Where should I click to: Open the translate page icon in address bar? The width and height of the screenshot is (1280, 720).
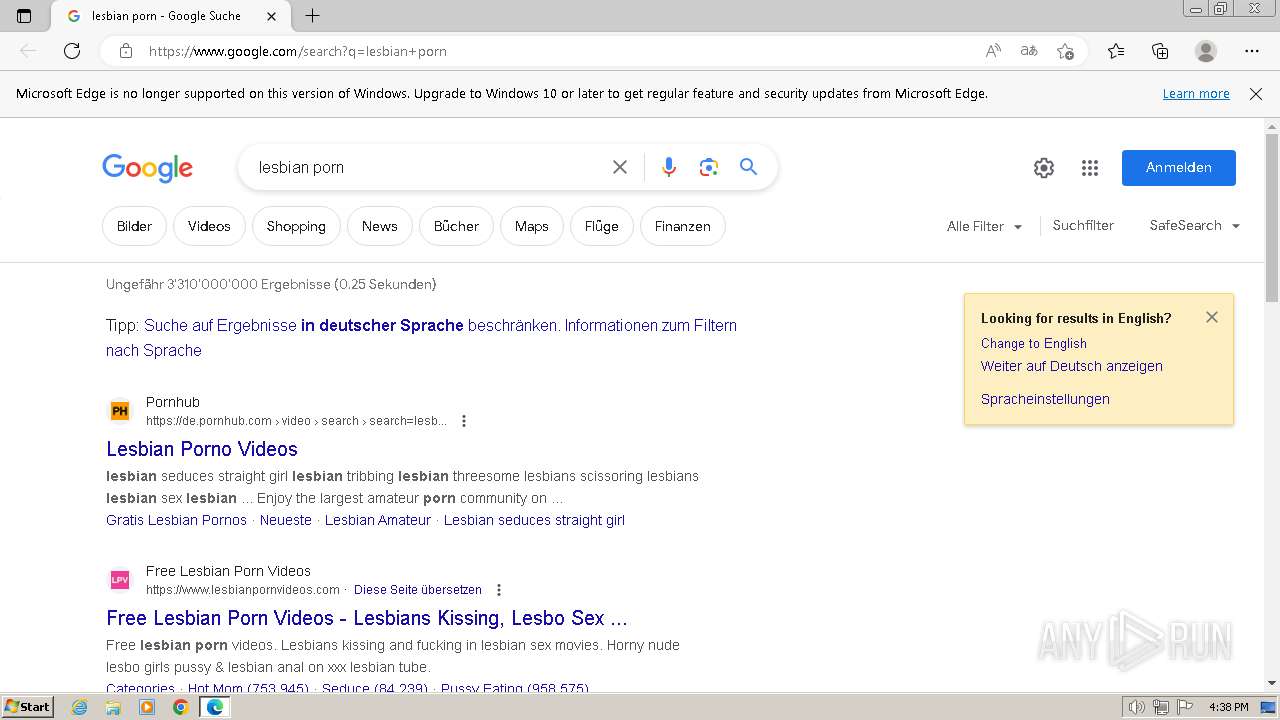pyautogui.click(x=1029, y=51)
